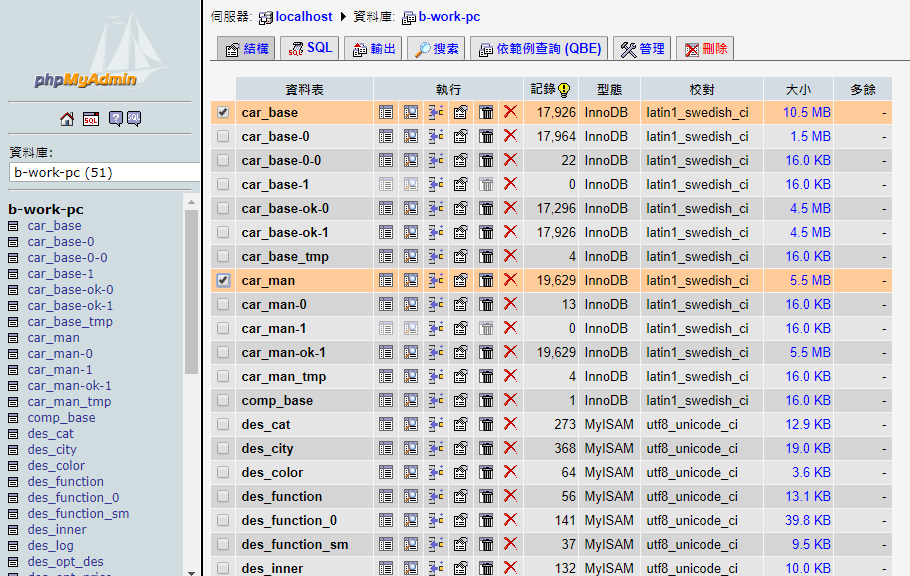Click the red X drop icon for des_city
This screenshot has width=910, height=576.
(510, 448)
